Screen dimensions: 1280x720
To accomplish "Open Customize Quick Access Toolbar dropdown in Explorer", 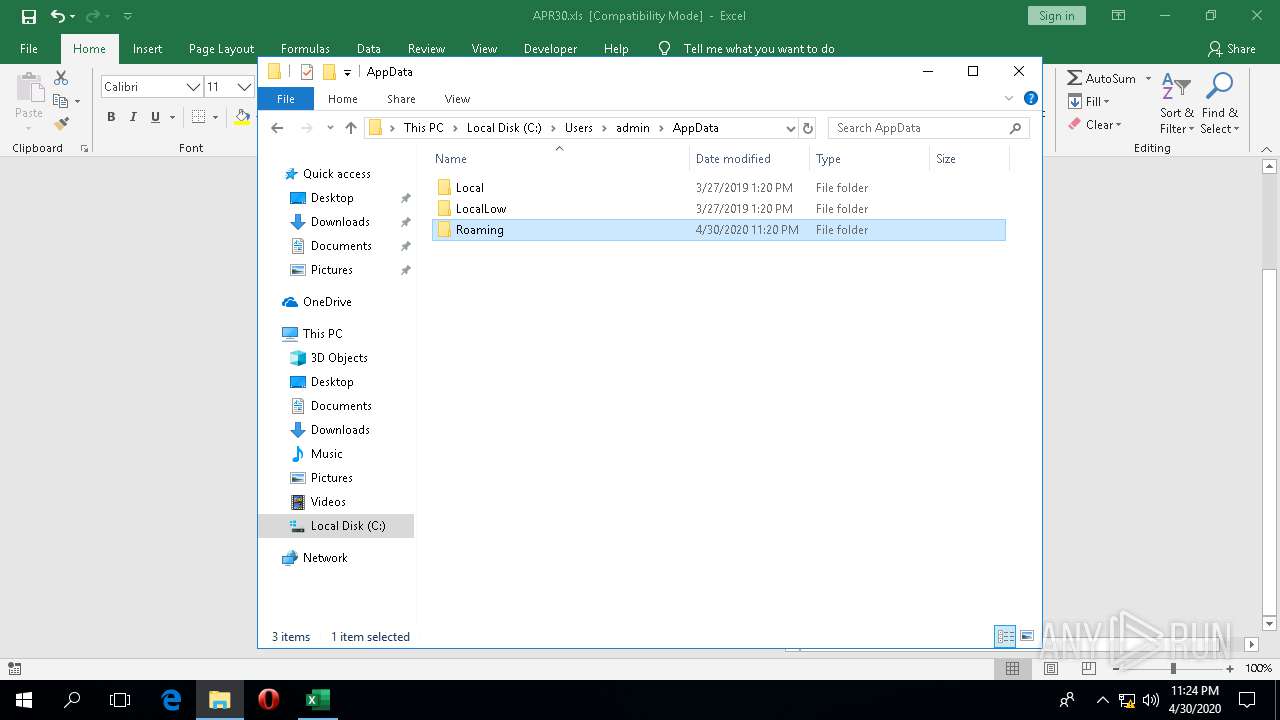I will (x=347, y=72).
